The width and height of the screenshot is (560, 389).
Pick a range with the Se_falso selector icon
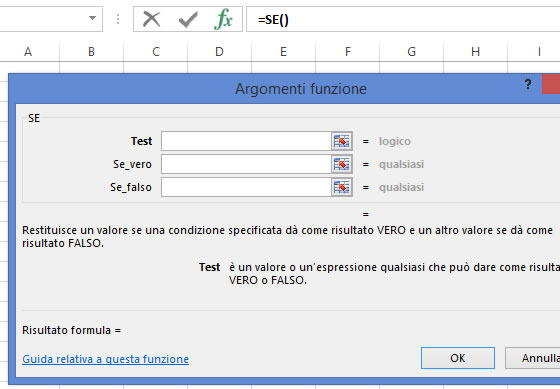tap(342, 187)
